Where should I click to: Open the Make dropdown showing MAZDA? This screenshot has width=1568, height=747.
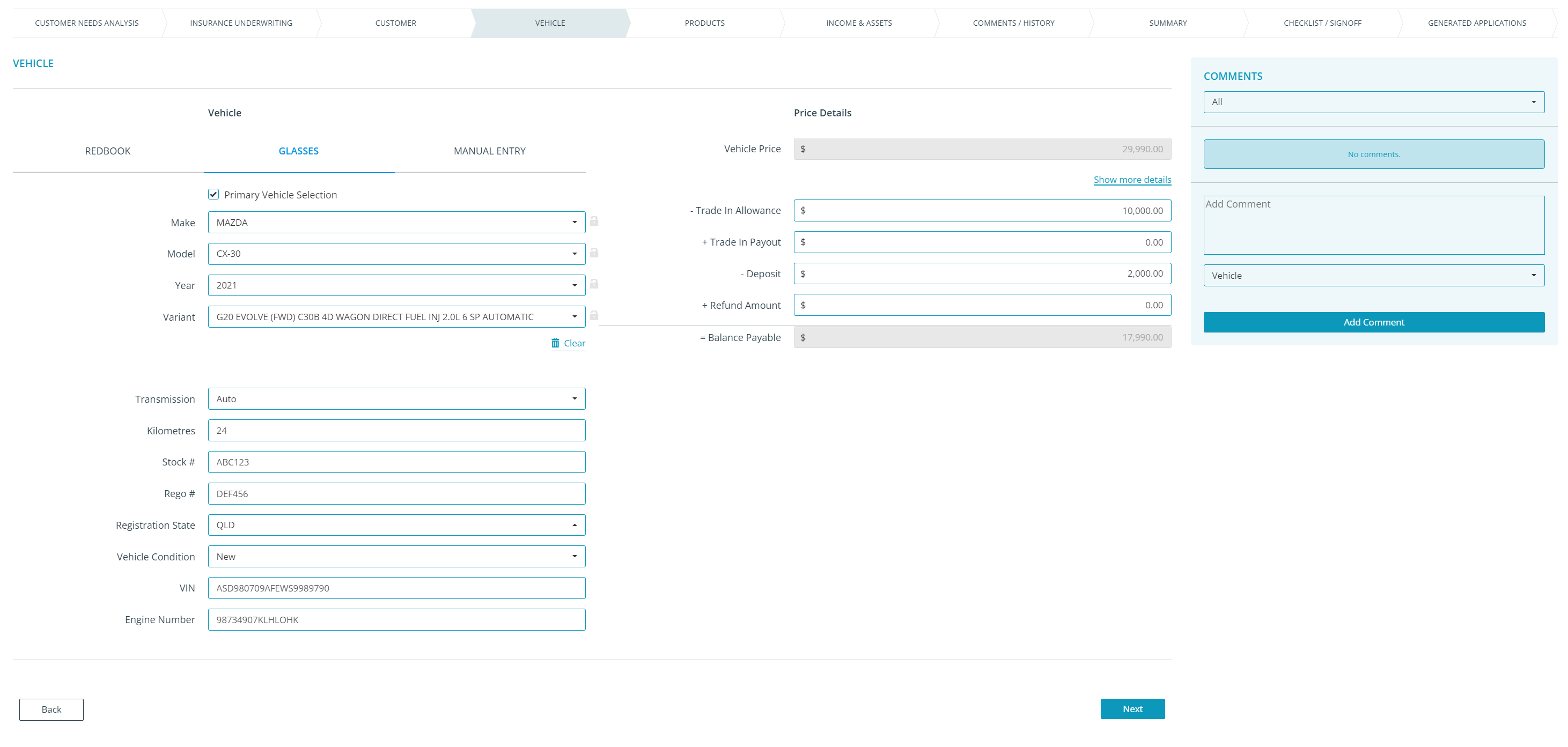396,223
